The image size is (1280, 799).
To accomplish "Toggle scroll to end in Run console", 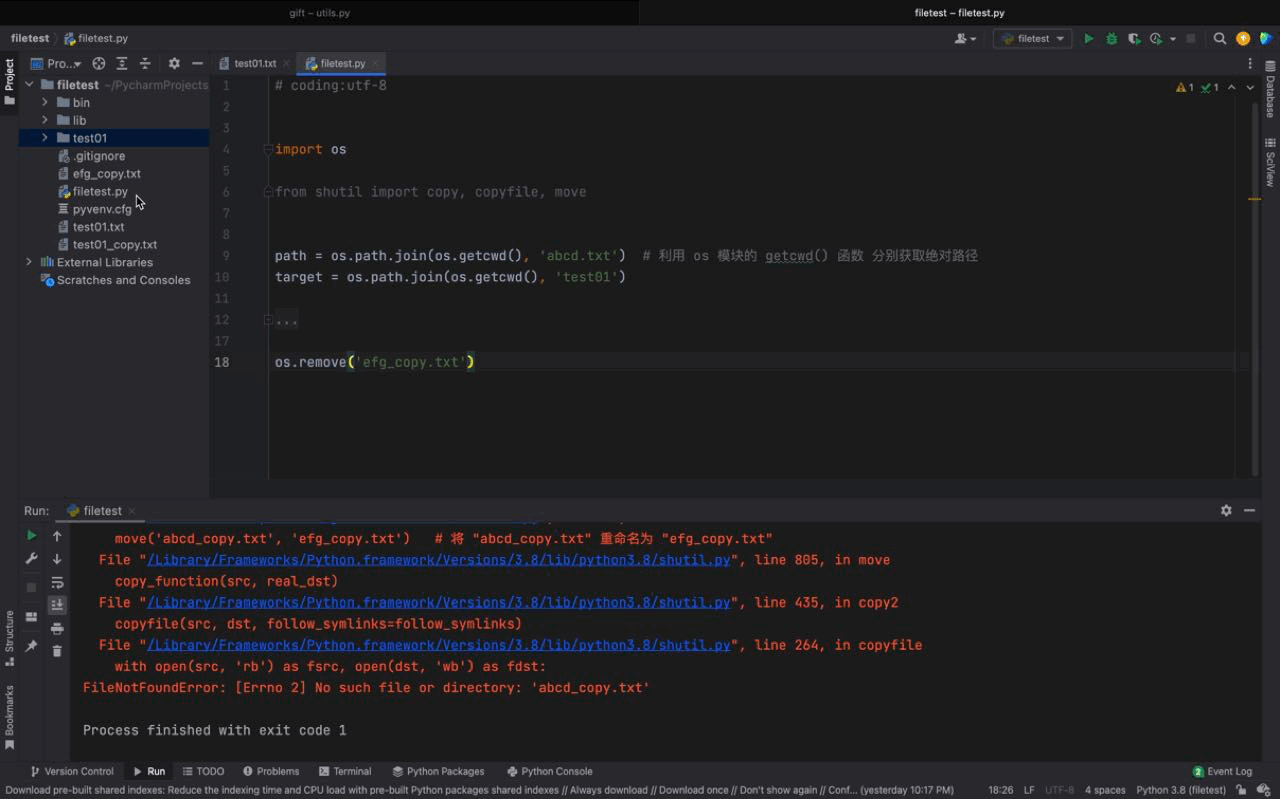I will point(57,605).
